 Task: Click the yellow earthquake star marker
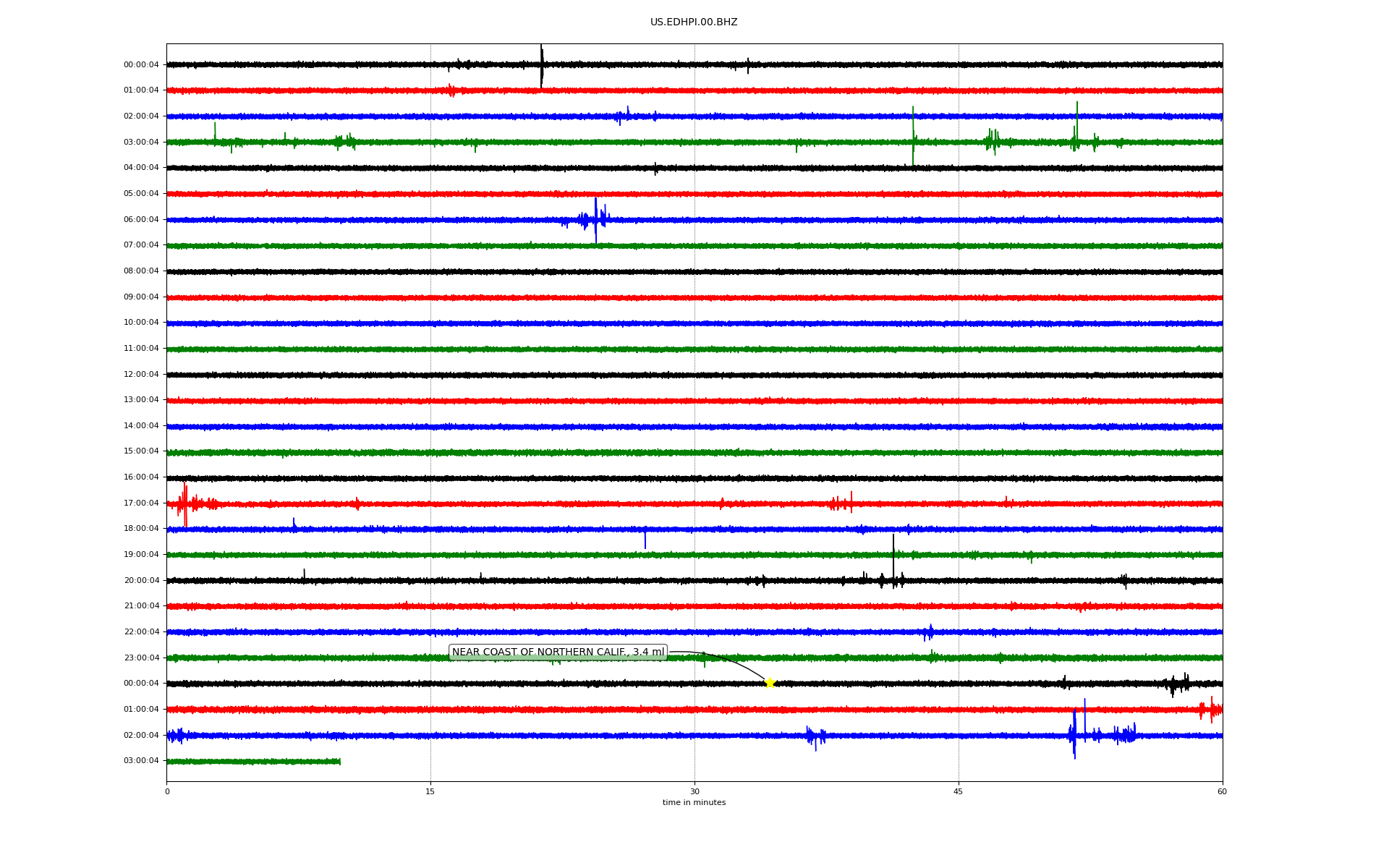click(769, 683)
